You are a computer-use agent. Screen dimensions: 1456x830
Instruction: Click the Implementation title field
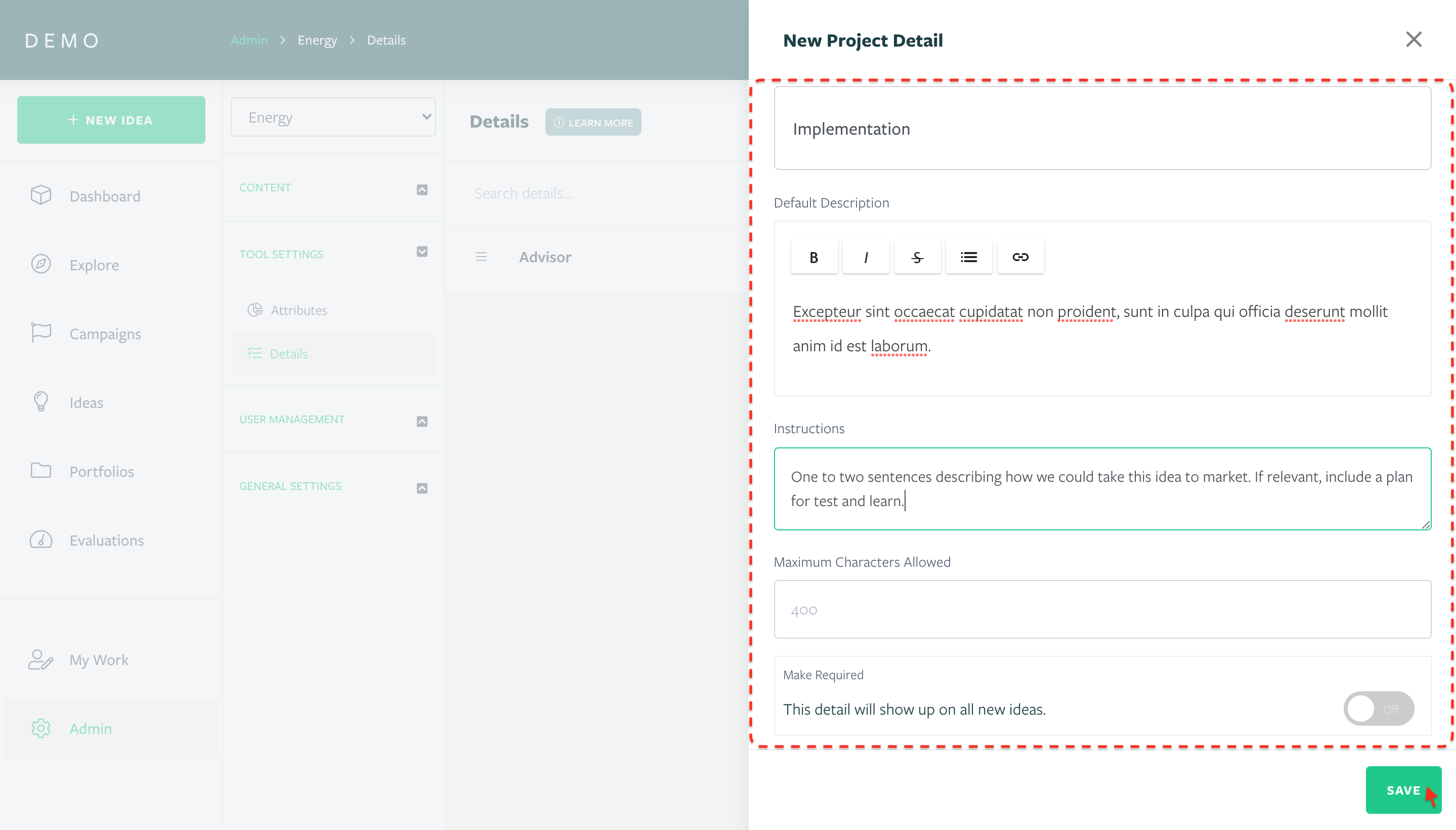[x=1102, y=128]
